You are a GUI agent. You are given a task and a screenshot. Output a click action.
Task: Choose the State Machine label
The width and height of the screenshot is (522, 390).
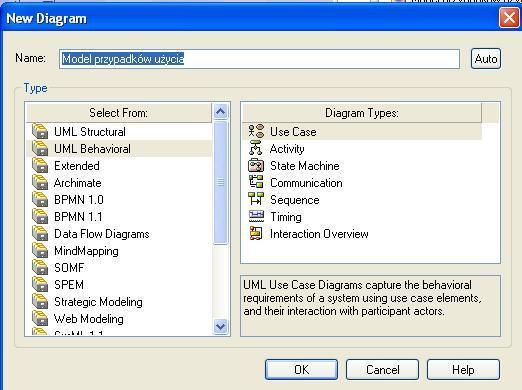coord(305,166)
